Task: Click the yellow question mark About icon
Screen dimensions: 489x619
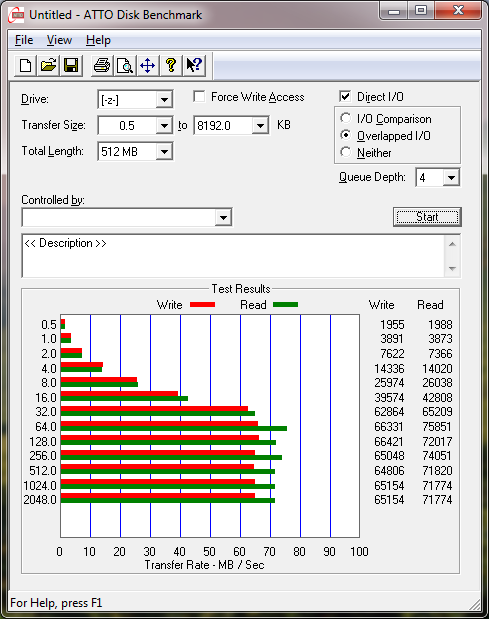Action: (170, 65)
